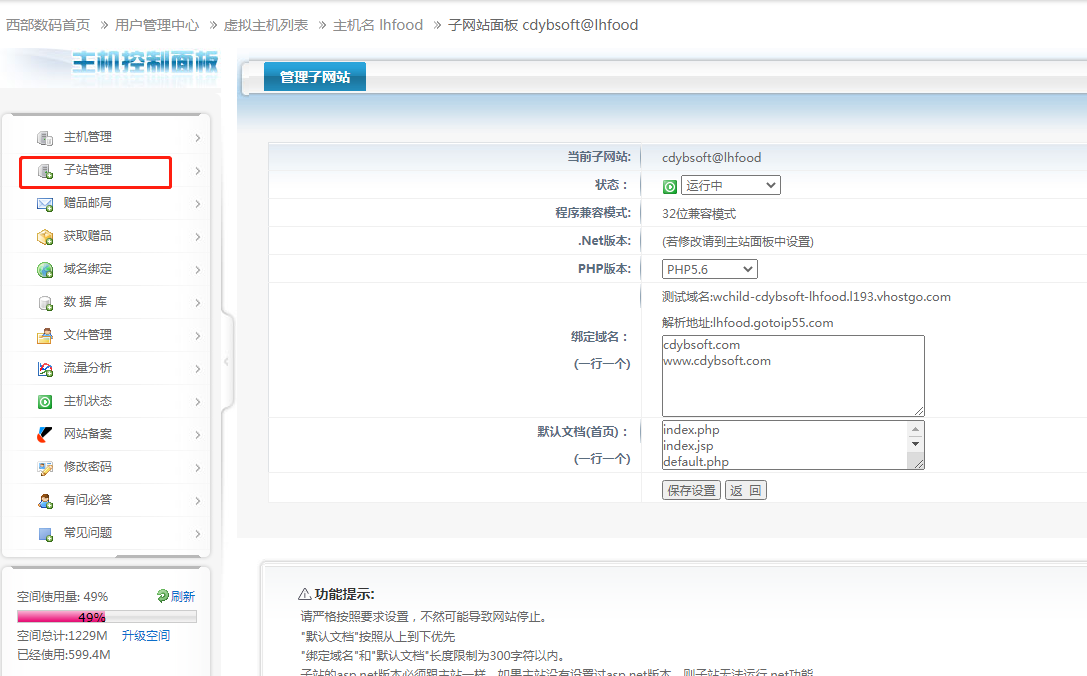Image resolution: width=1087 pixels, height=676 pixels.
Task: Click the 主机管理 server icon
Action: pyautogui.click(x=45, y=138)
